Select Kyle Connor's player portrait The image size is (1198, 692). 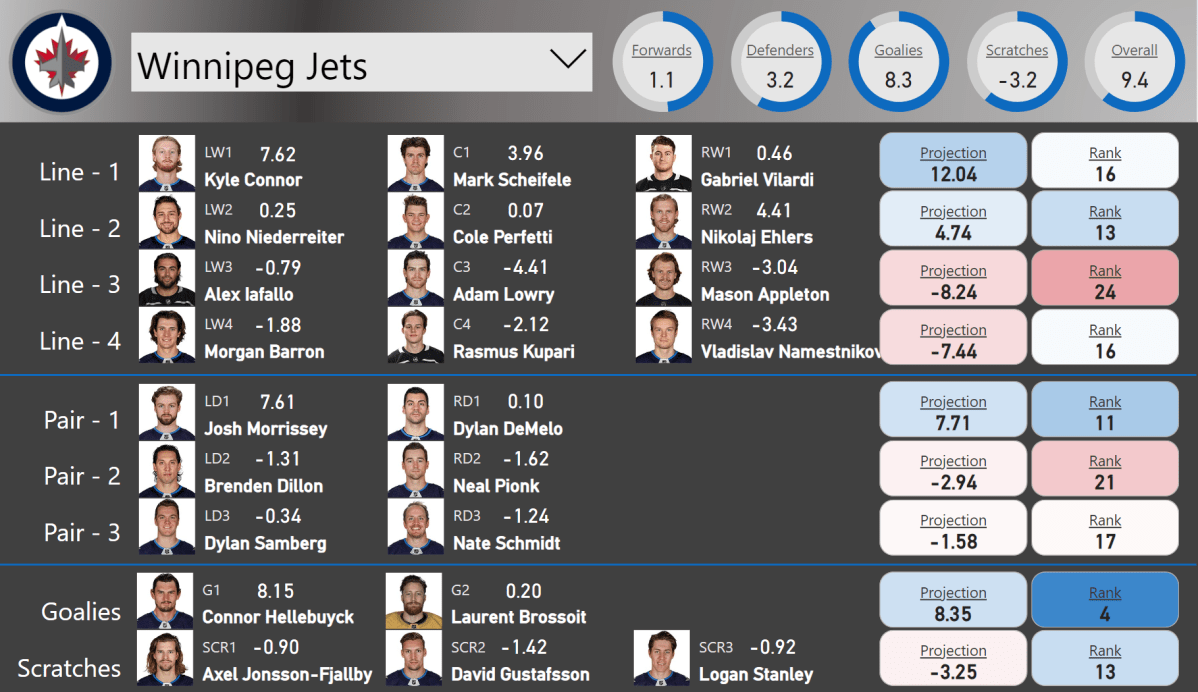166,163
